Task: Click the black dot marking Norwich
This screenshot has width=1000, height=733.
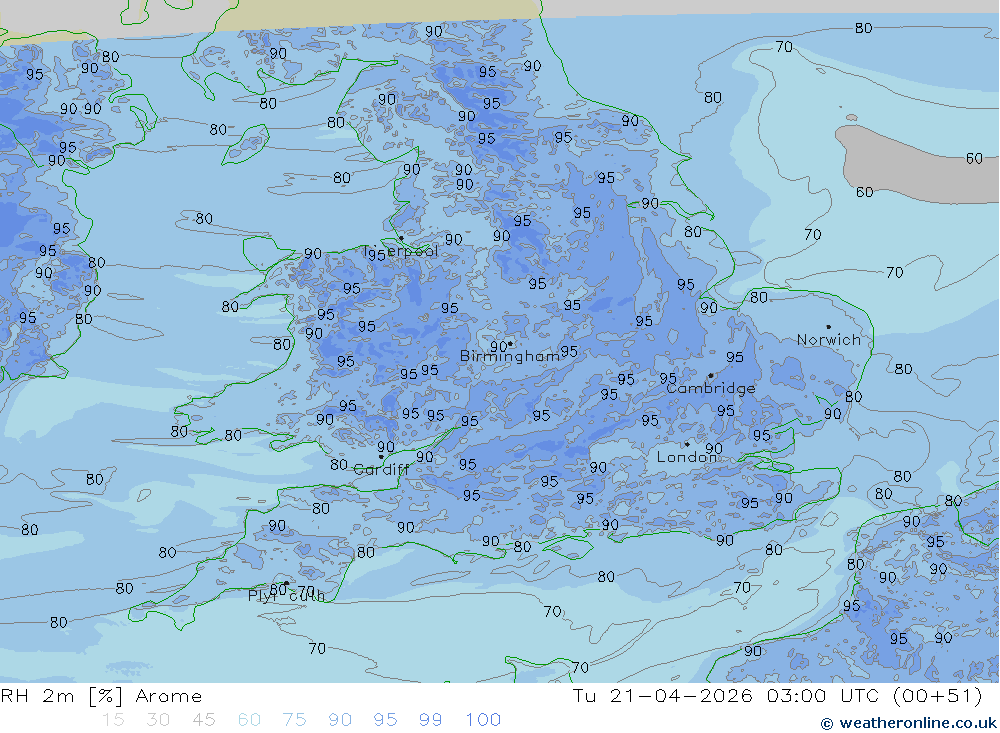Action: (828, 327)
